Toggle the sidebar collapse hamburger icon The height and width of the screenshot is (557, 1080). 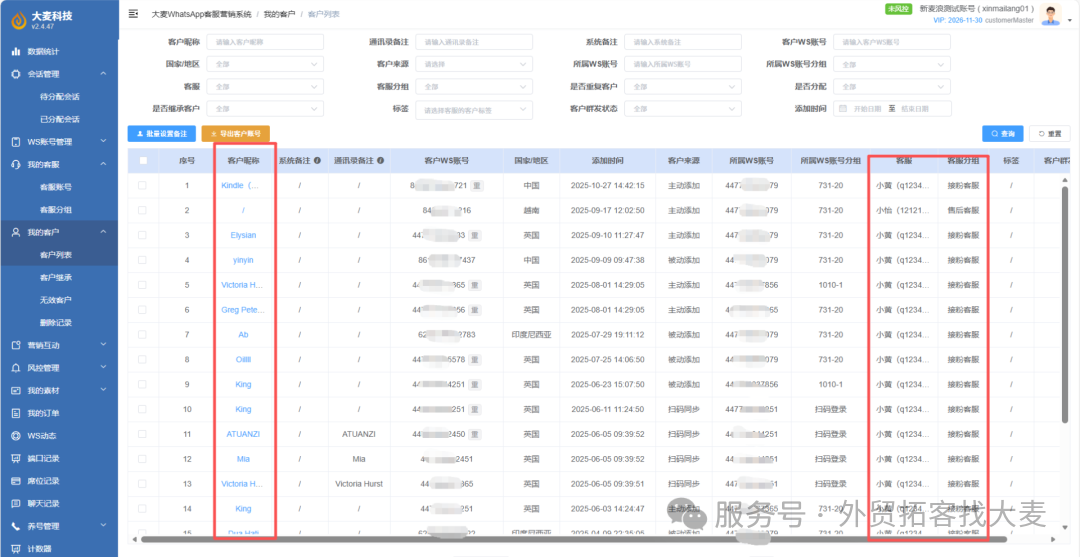(x=134, y=14)
